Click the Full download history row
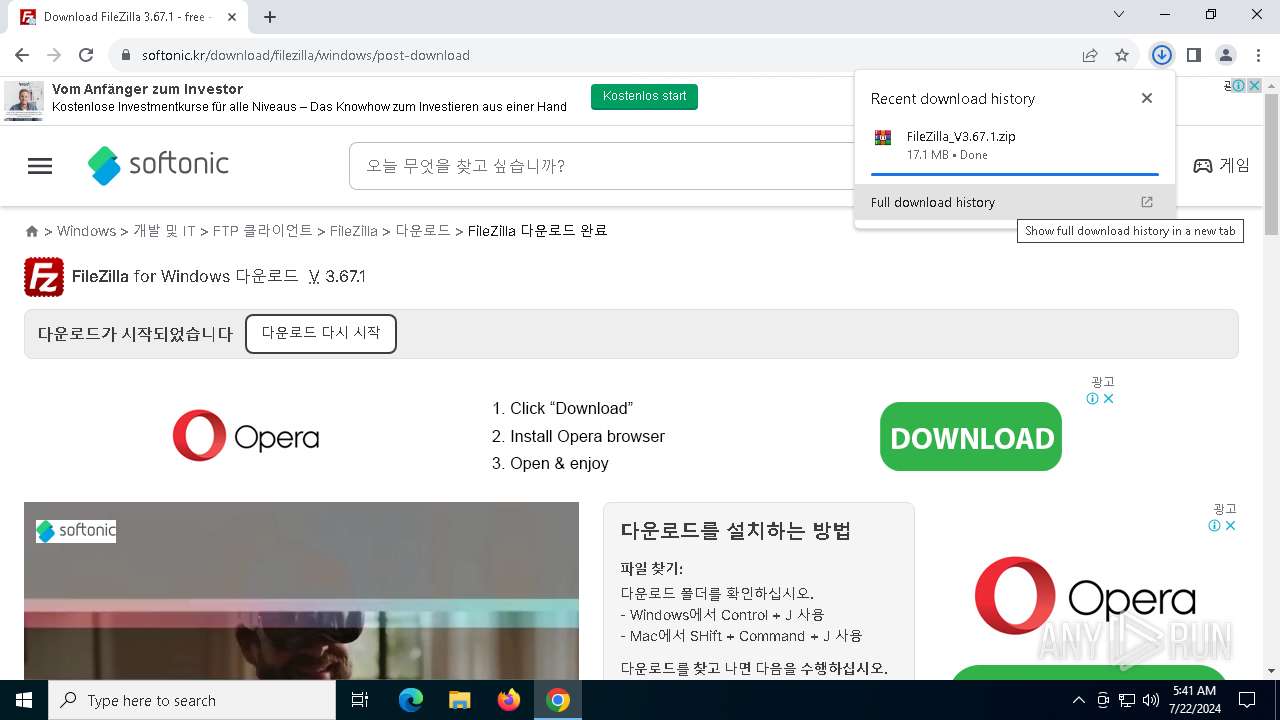Screen dimensions: 1280x720 point(1015,202)
